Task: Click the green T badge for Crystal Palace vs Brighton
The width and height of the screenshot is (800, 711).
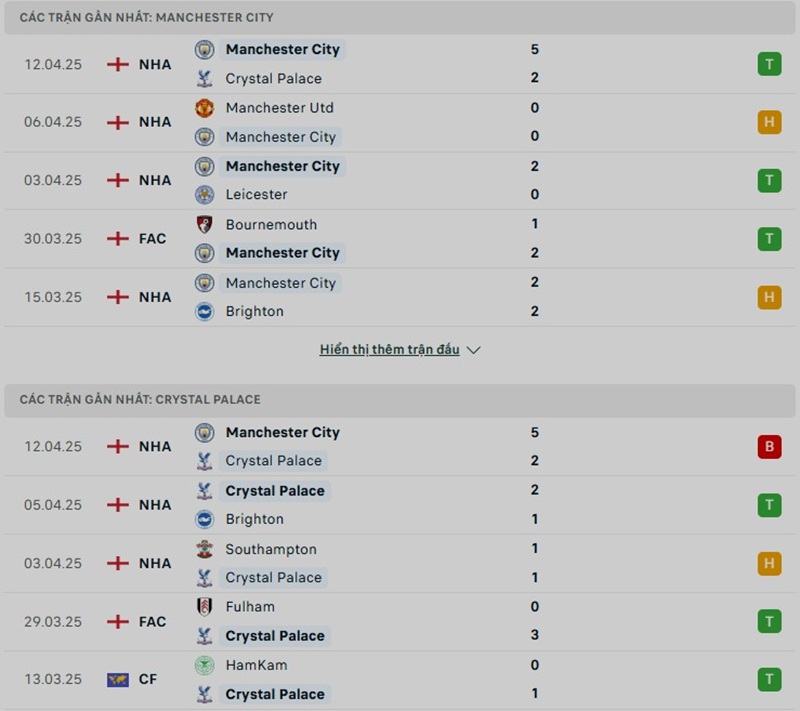Action: pos(769,505)
